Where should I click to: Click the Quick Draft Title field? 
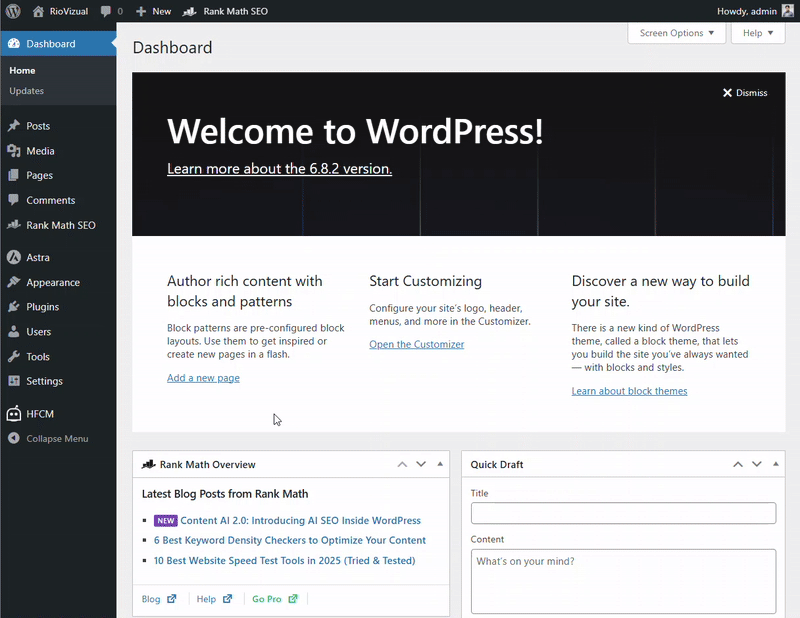(623, 513)
